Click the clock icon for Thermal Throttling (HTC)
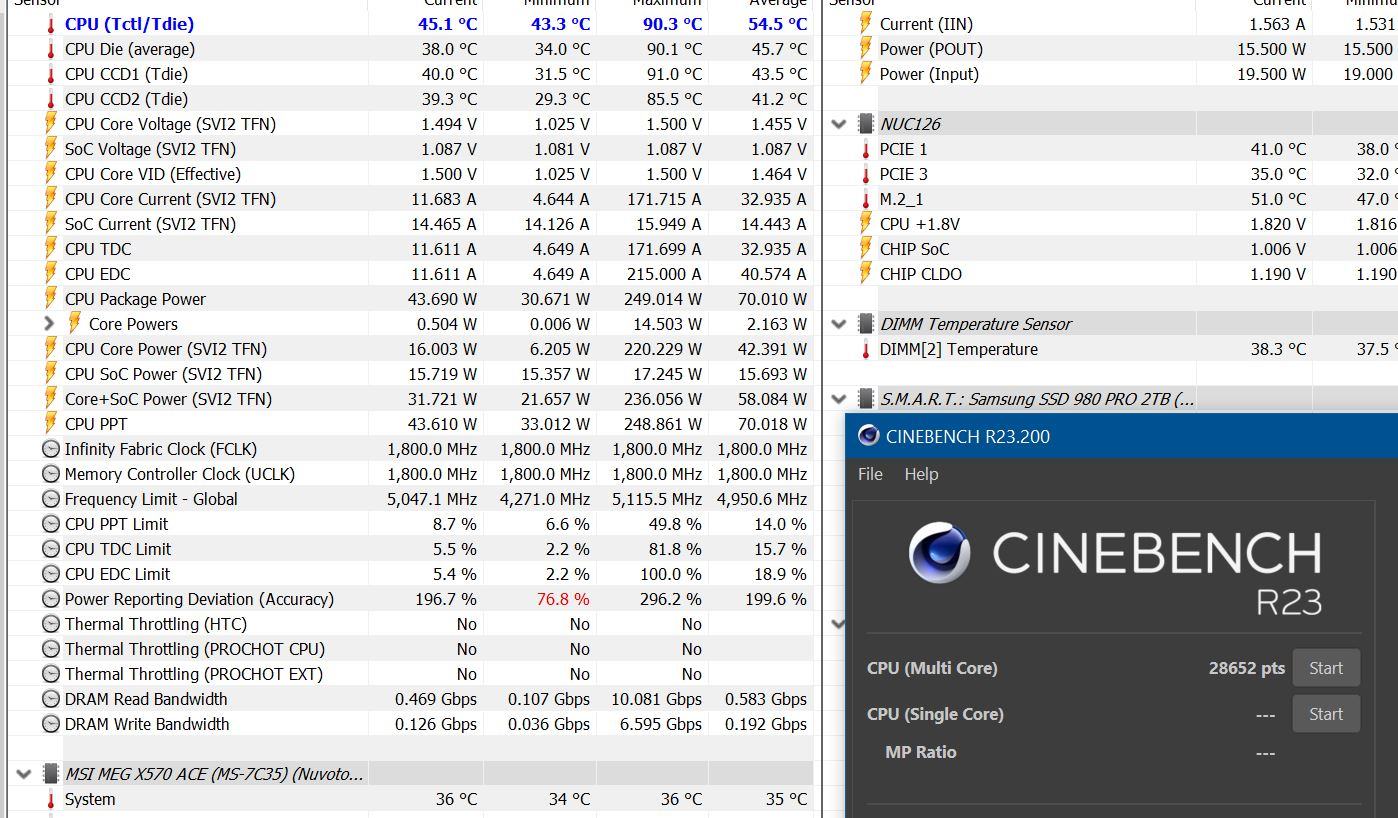Screen dimensions: 1398x818 [51, 624]
